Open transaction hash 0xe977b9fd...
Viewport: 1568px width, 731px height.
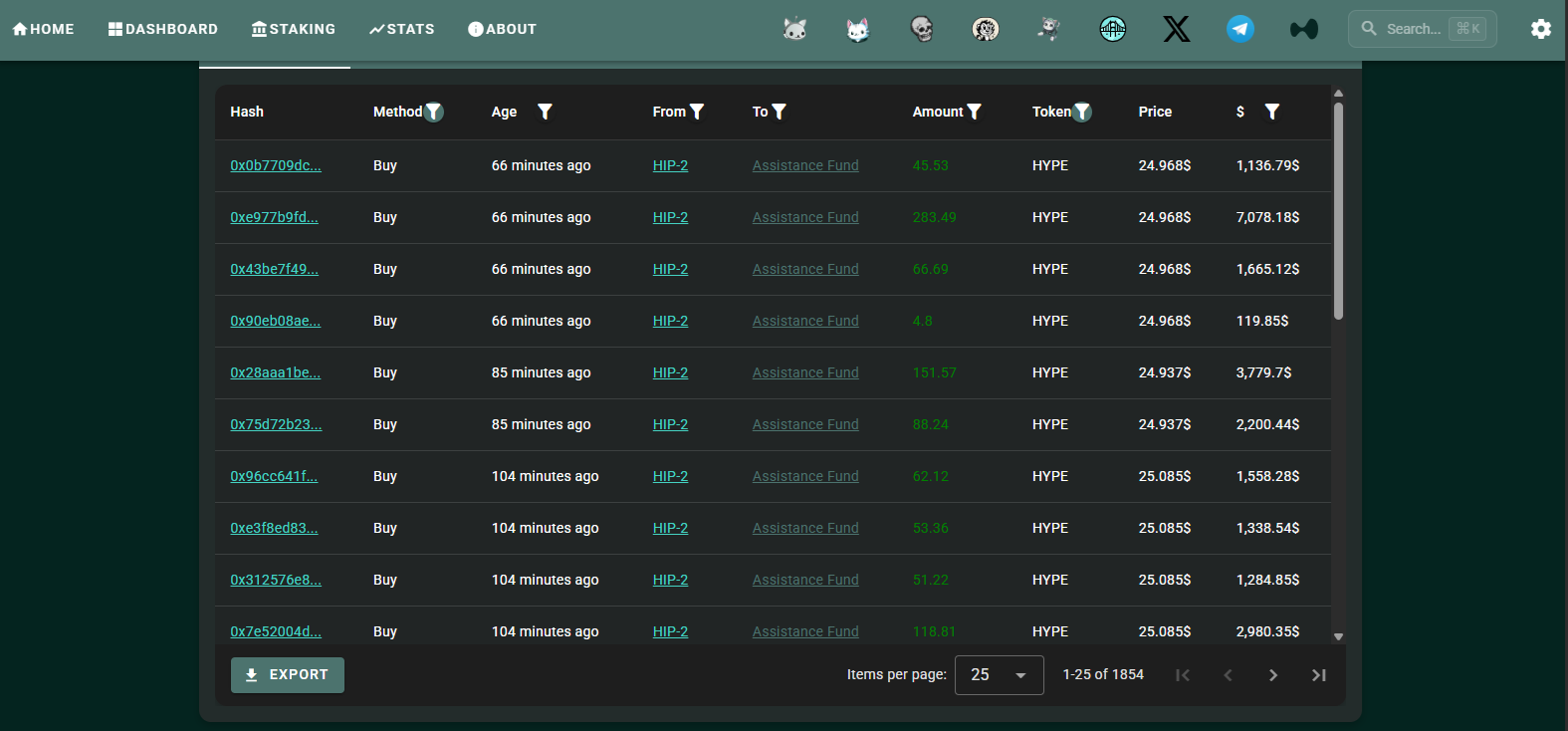click(274, 217)
